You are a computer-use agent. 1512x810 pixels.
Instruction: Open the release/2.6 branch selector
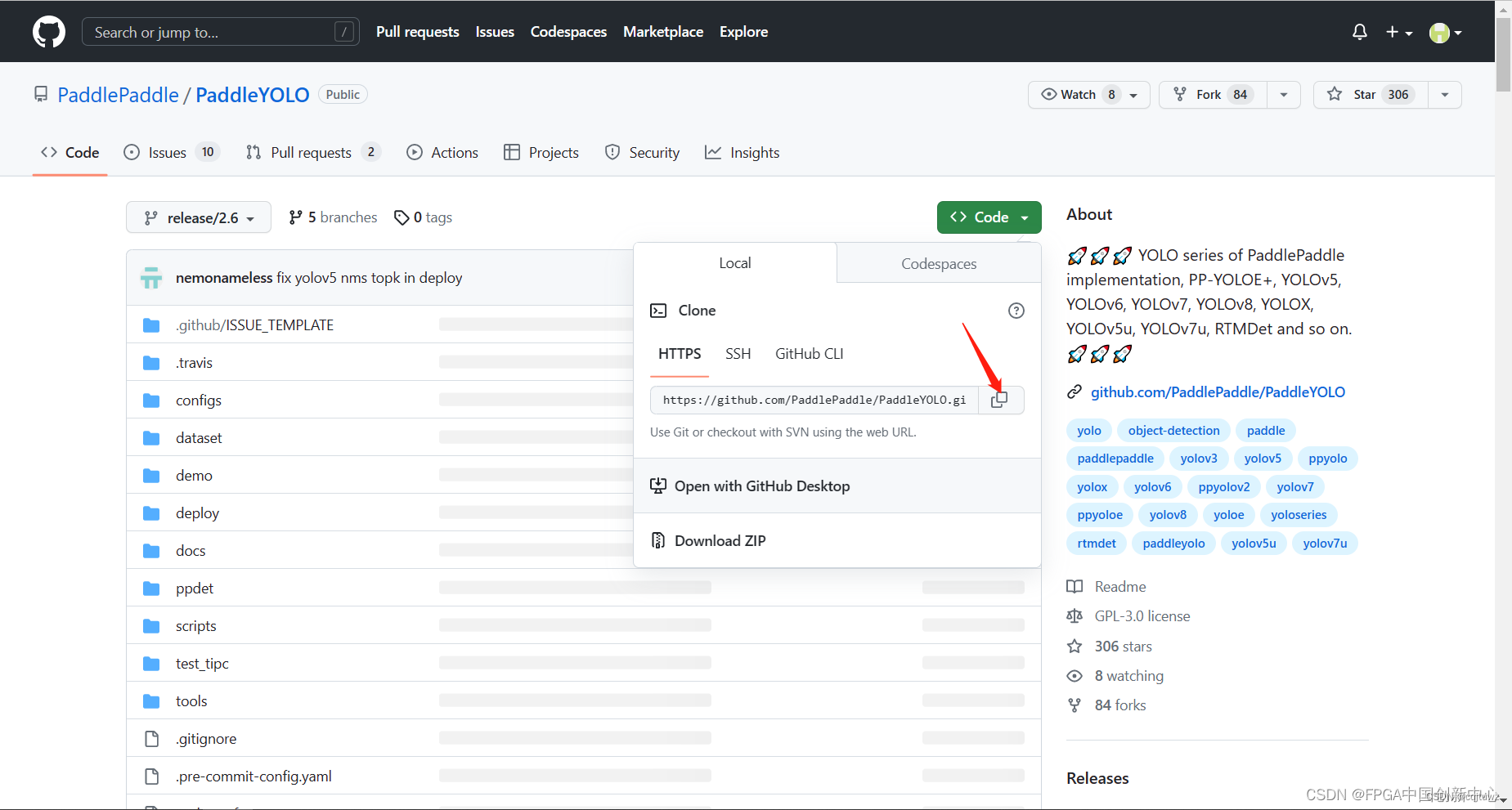199,217
